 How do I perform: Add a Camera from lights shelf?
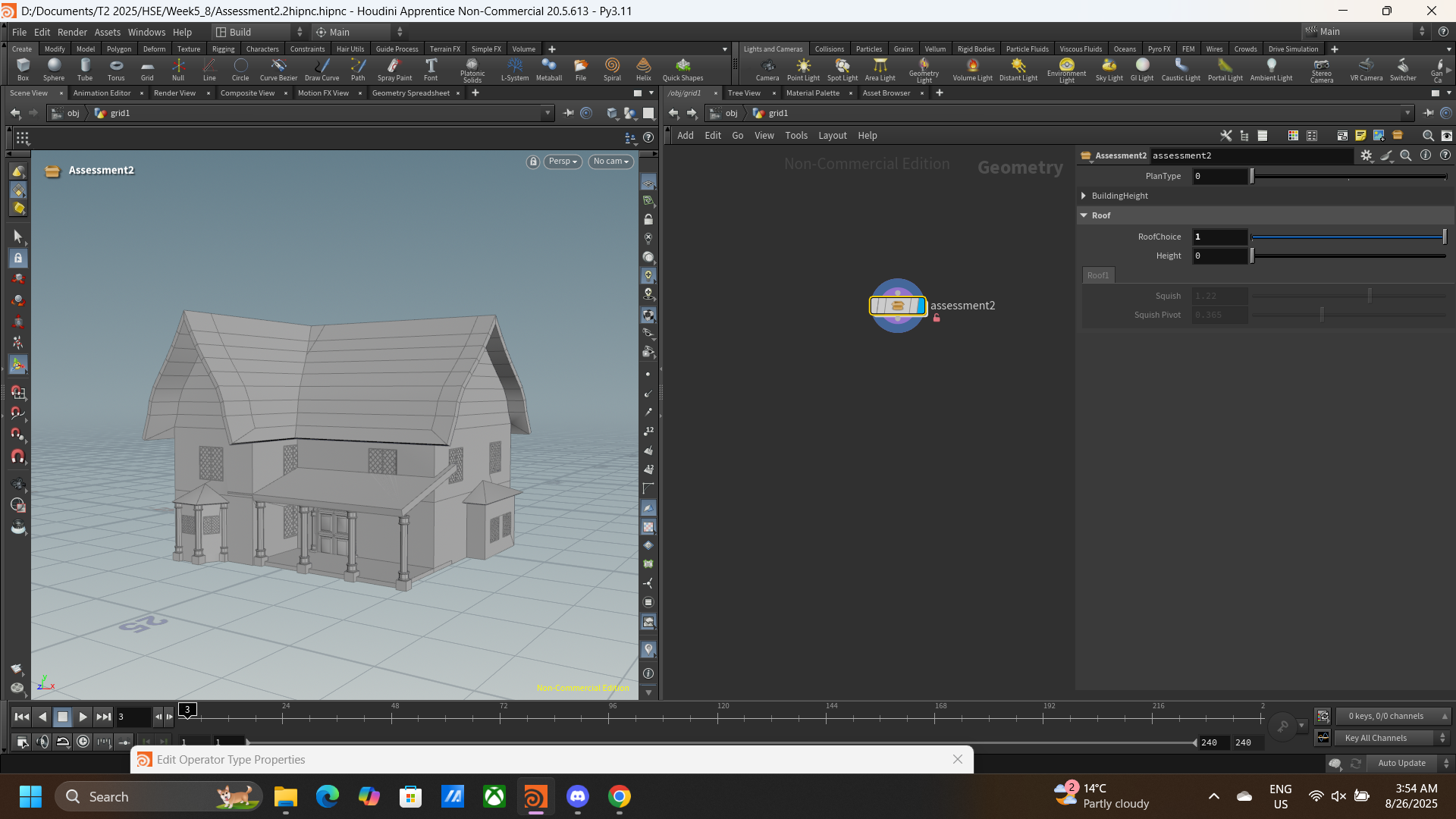(x=767, y=69)
